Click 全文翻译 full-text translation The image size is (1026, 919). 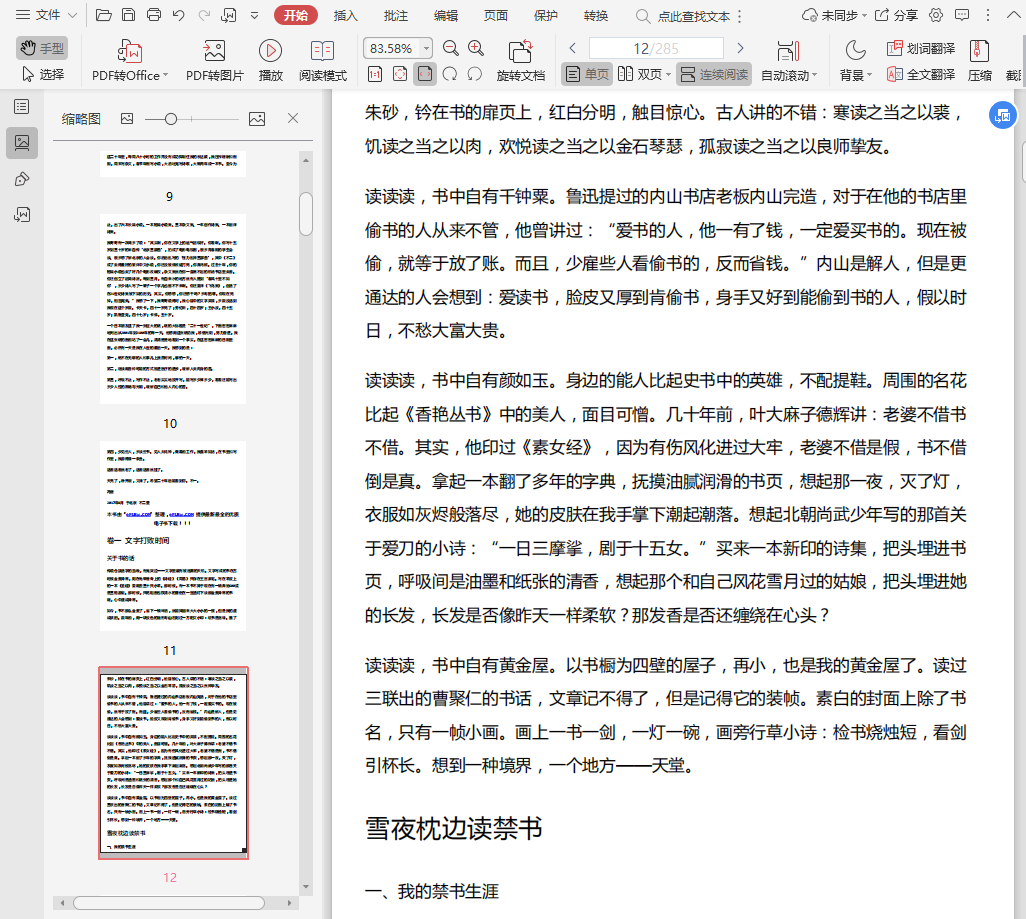(921, 74)
